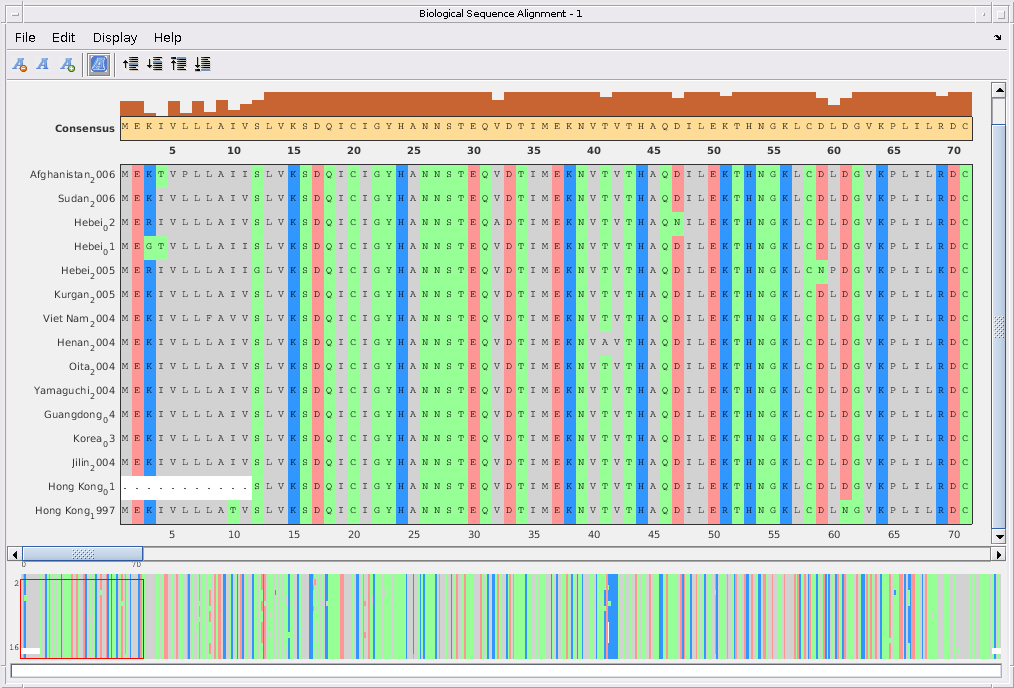Image resolution: width=1014 pixels, height=688 pixels.
Task: Select the Sudan 2006 sequence label
Action: point(86,199)
